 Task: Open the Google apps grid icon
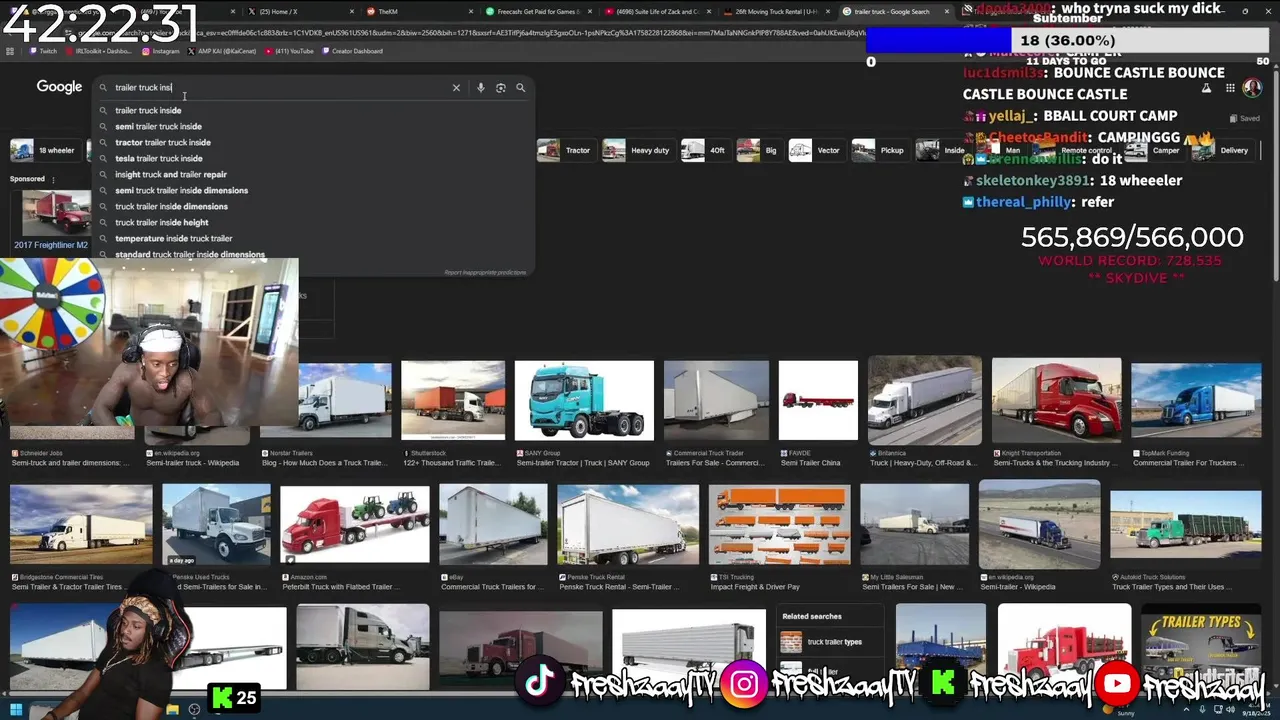tap(1230, 88)
